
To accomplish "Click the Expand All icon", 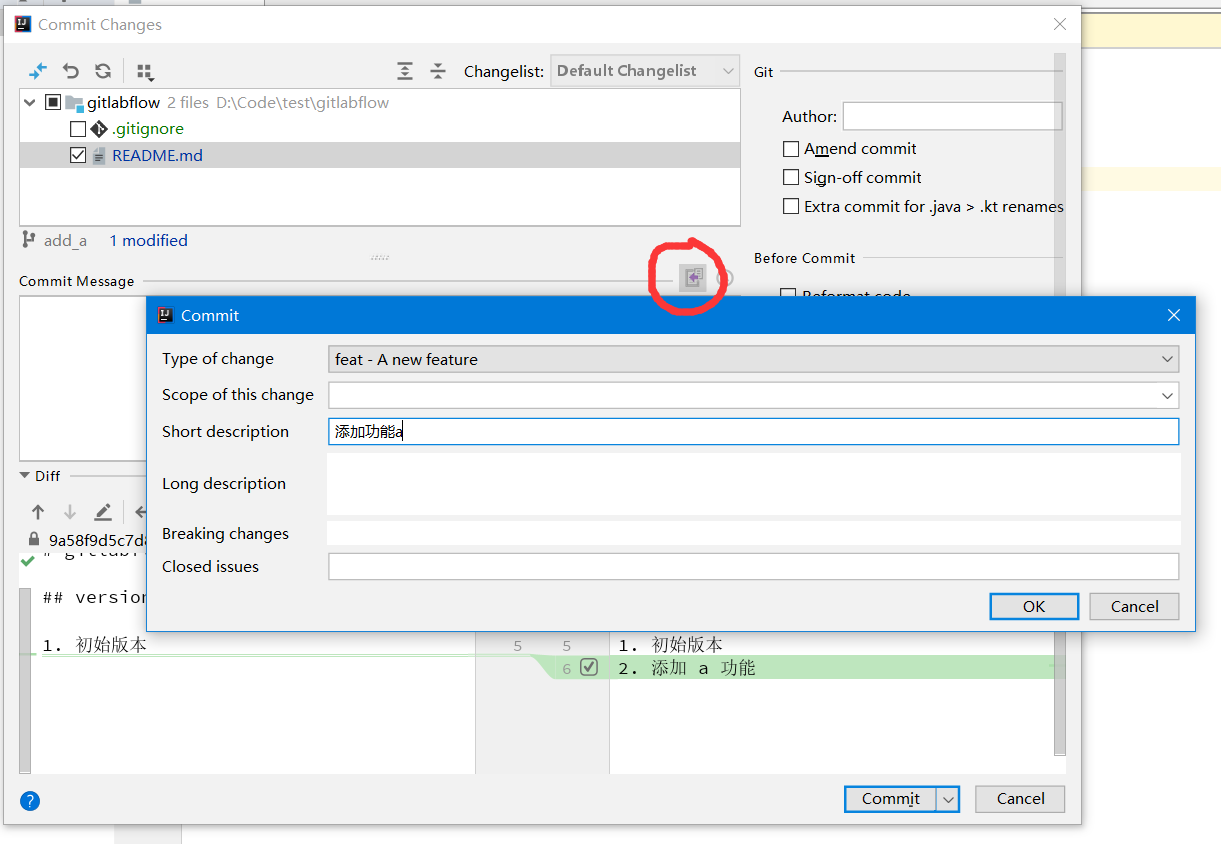I will 405,71.
